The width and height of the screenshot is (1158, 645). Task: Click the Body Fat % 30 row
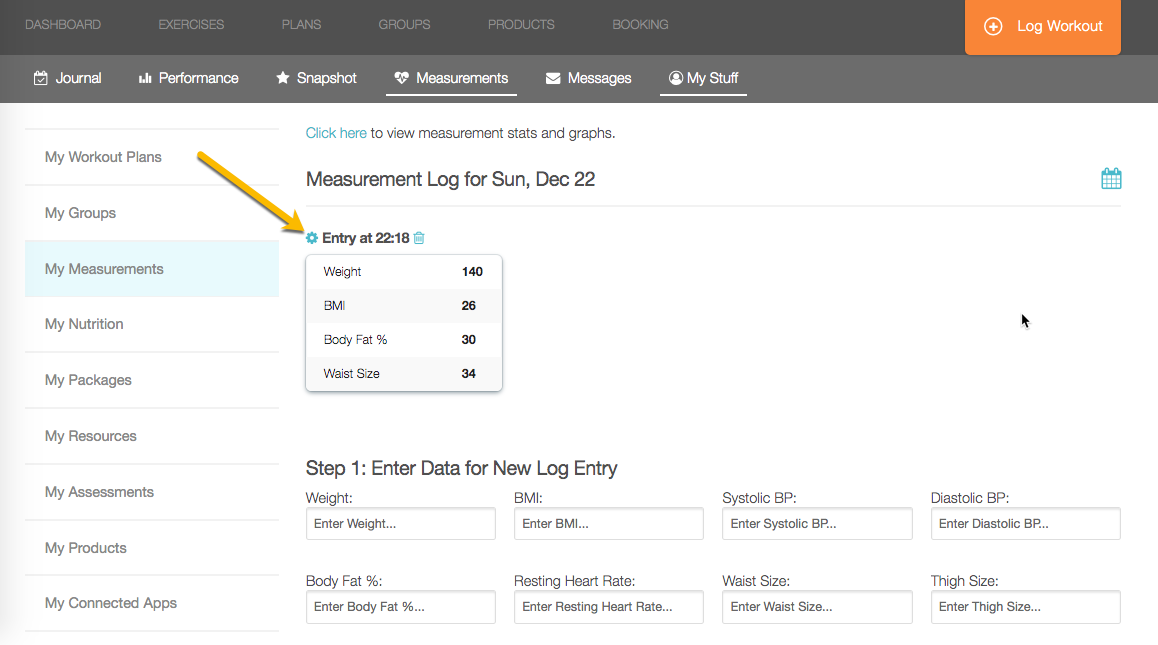404,340
